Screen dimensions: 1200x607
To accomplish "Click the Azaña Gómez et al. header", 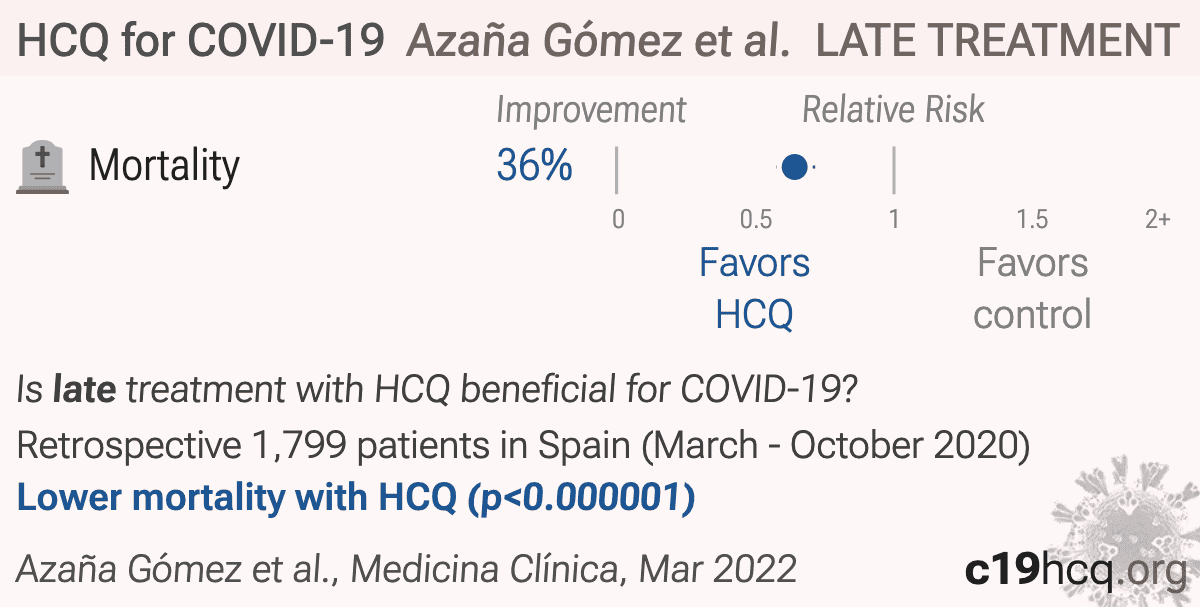I will pyautogui.click(x=600, y=42).
